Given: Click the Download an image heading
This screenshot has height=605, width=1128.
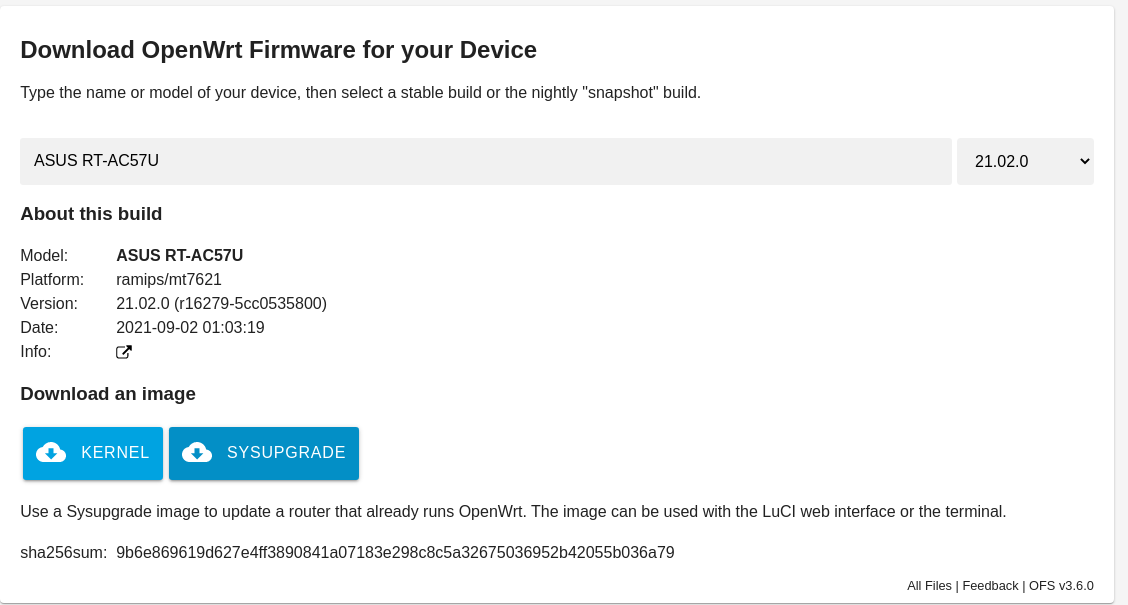Looking at the screenshot, I should pyautogui.click(x=108, y=394).
